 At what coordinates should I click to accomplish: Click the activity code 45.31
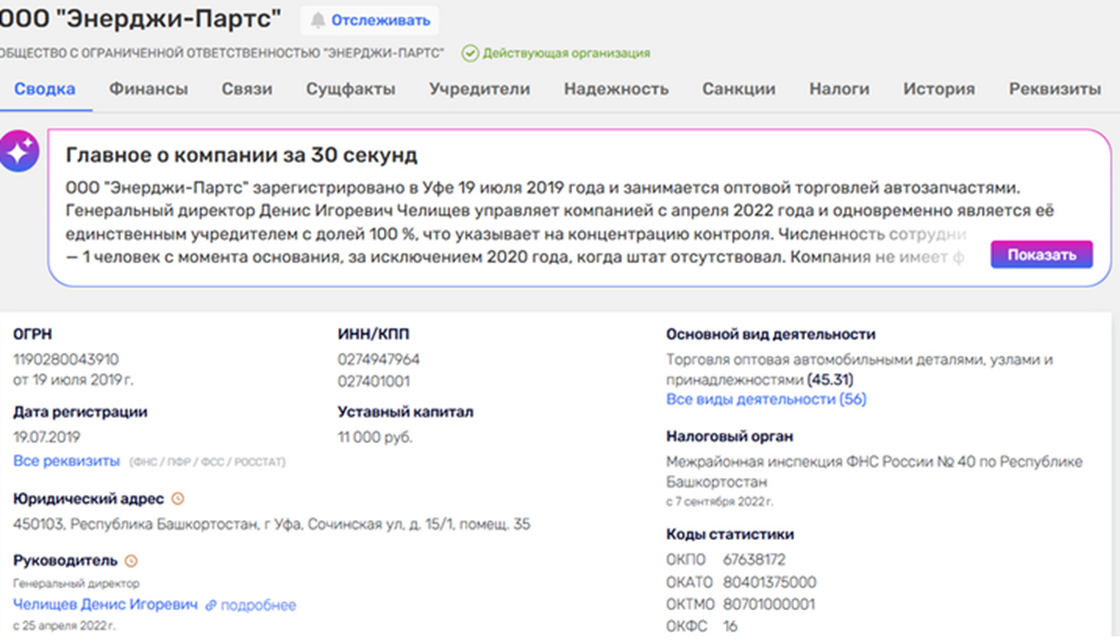pyautogui.click(x=830, y=380)
